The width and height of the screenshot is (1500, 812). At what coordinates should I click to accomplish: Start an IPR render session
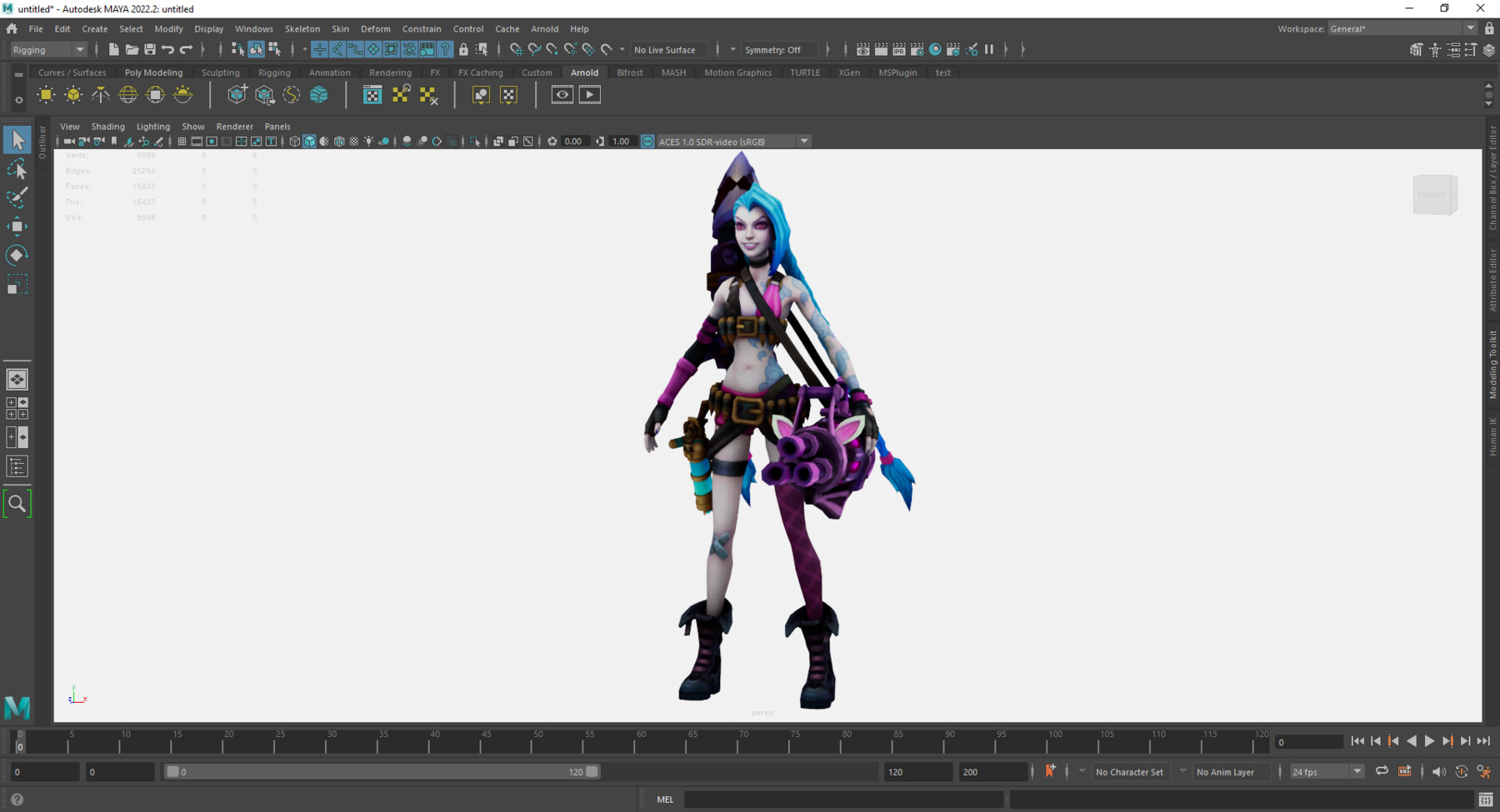(x=899, y=49)
